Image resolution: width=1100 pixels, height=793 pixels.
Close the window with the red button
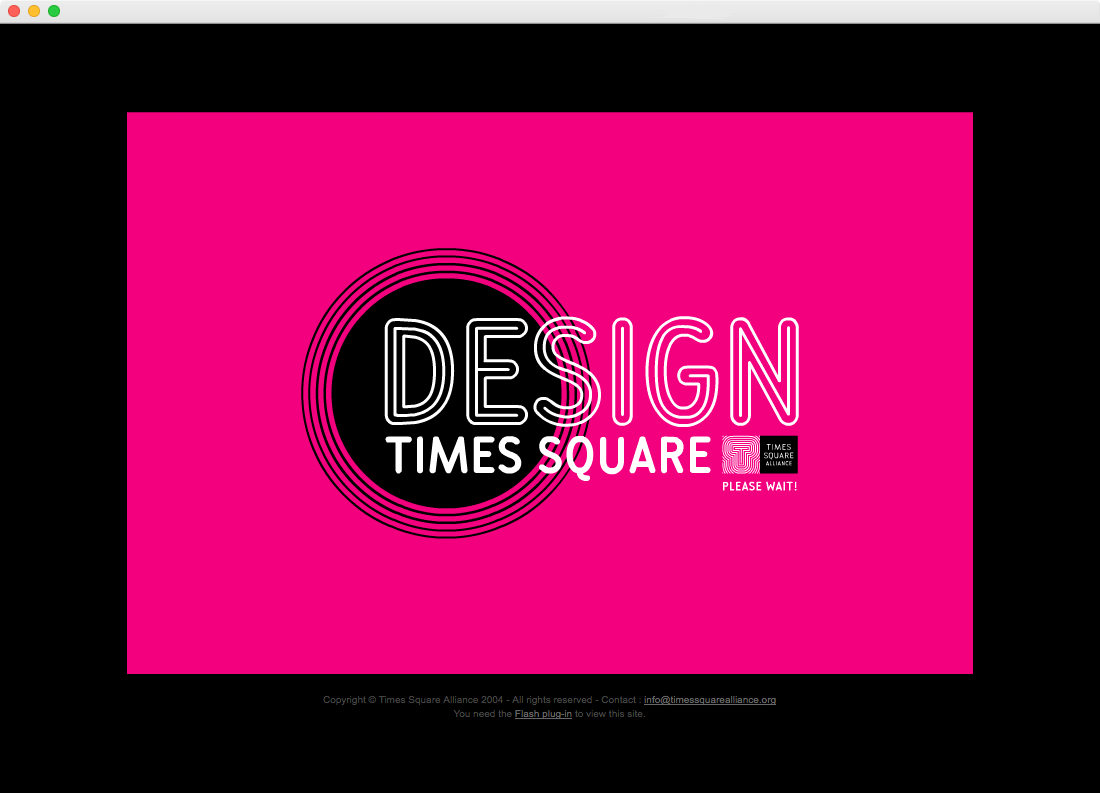coord(14,11)
